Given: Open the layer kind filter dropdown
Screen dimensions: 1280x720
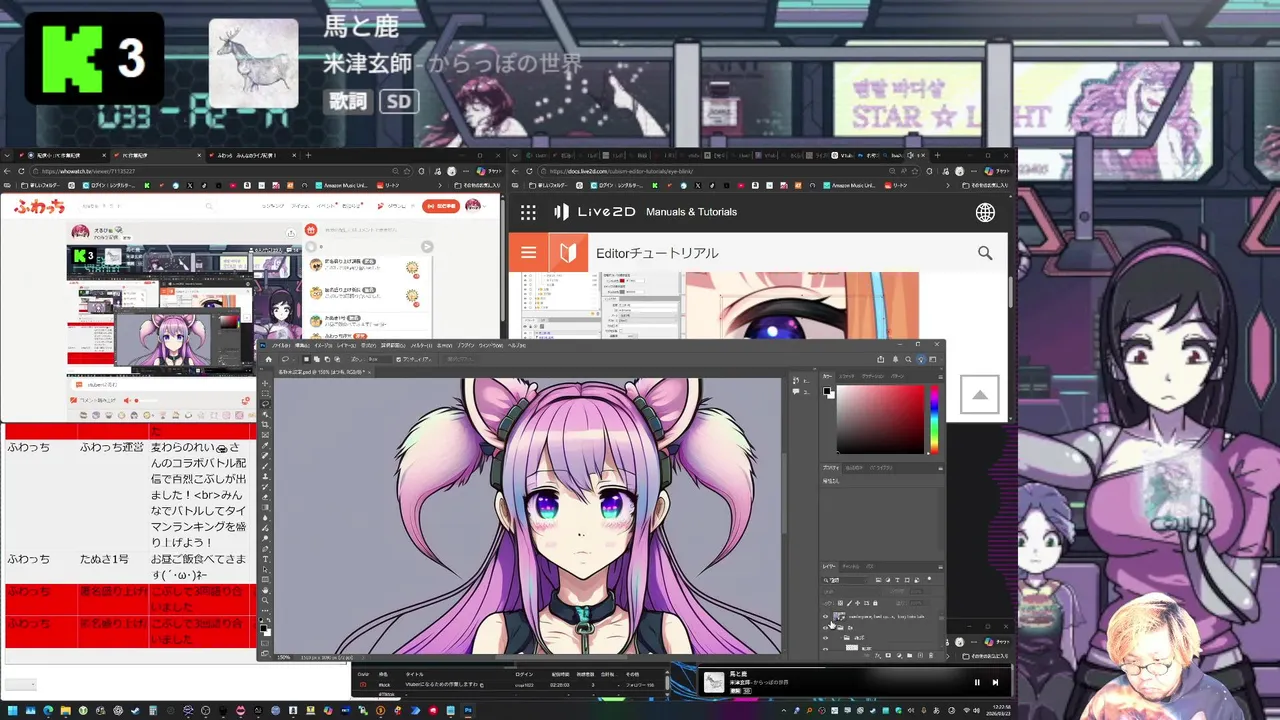Looking at the screenshot, I should pos(845,580).
